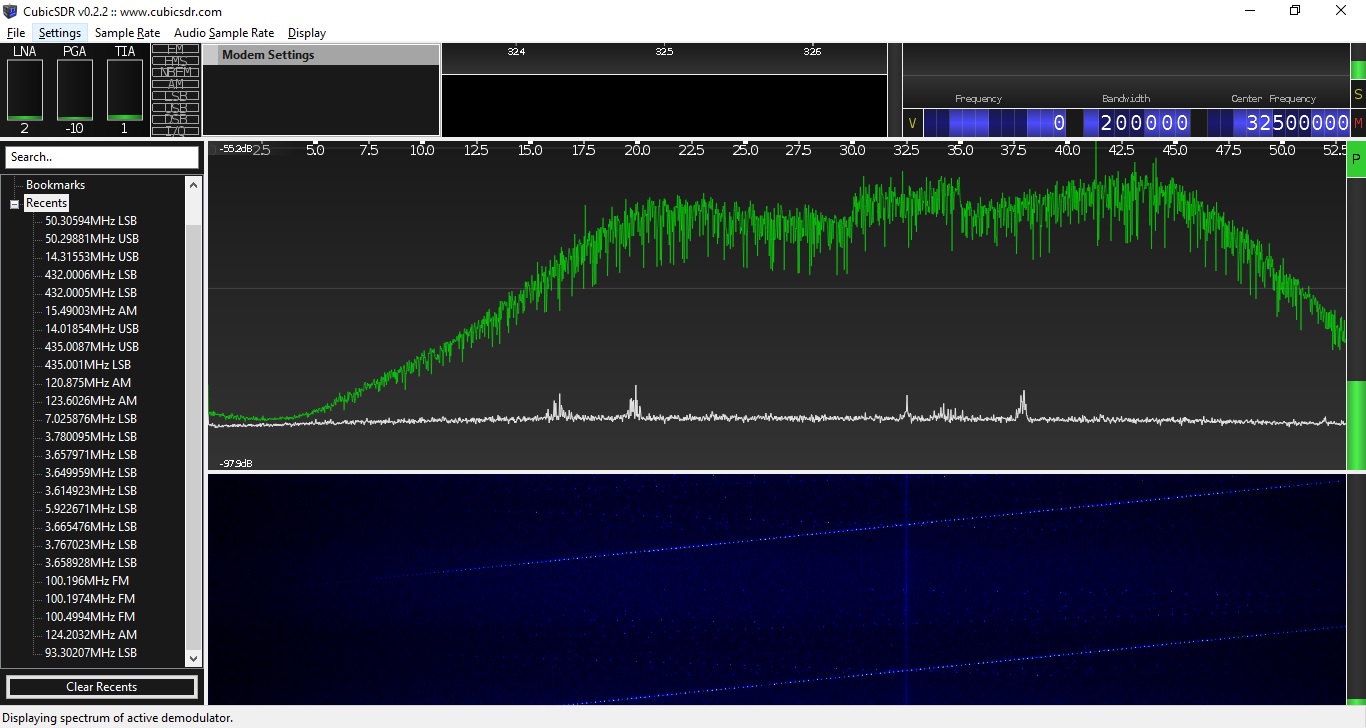Select recent 5.922671MHz LSB

(x=91, y=509)
